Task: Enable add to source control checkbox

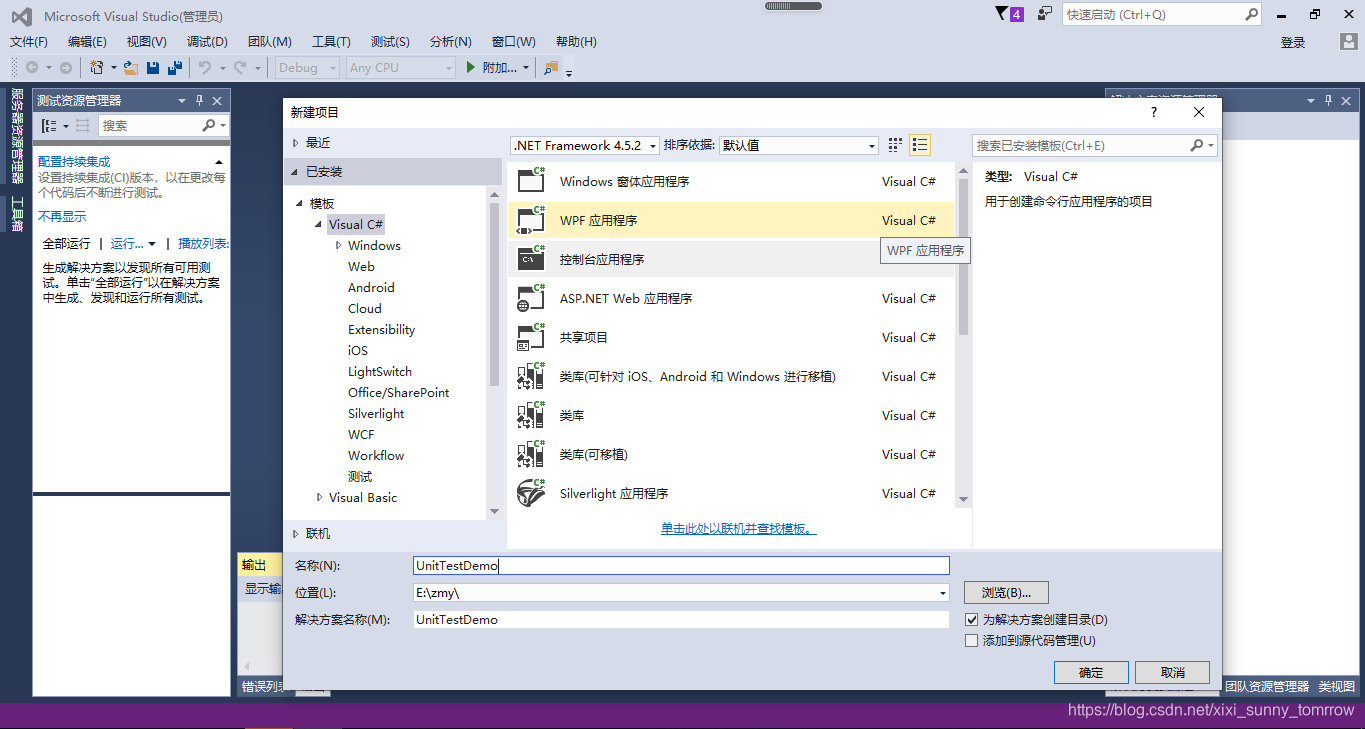Action: (971, 641)
